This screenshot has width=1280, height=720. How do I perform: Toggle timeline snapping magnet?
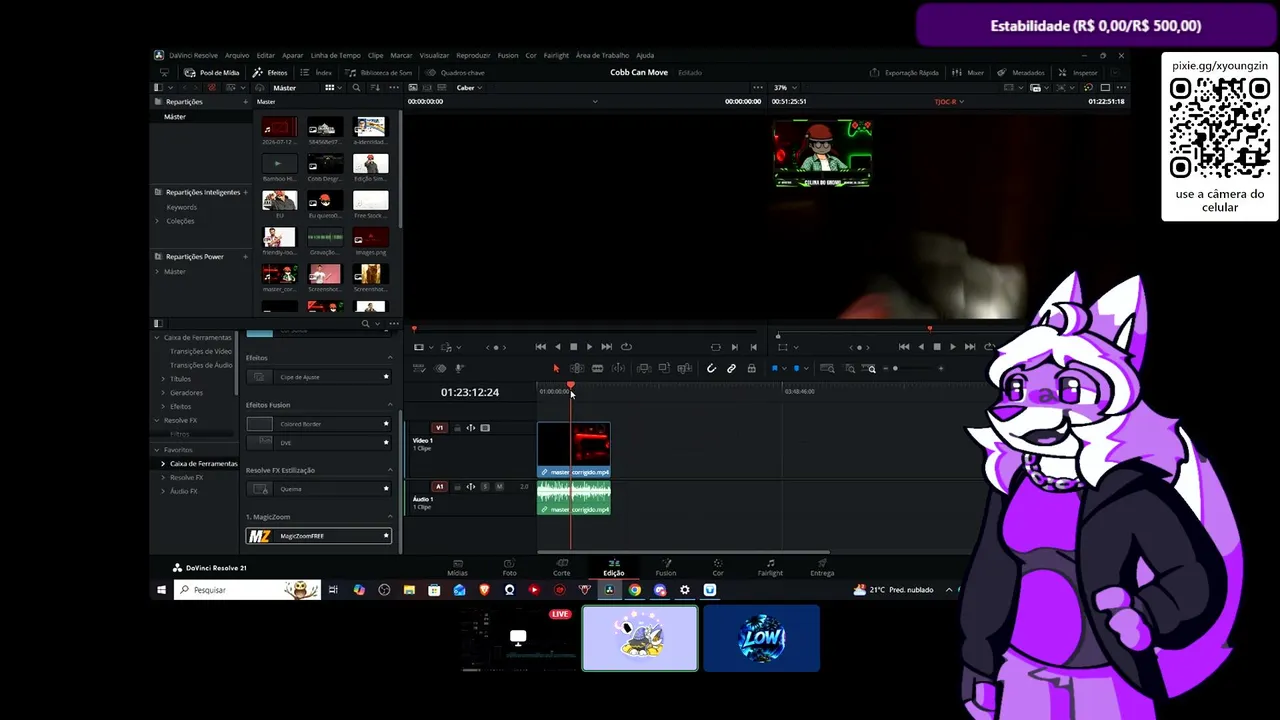tap(711, 369)
